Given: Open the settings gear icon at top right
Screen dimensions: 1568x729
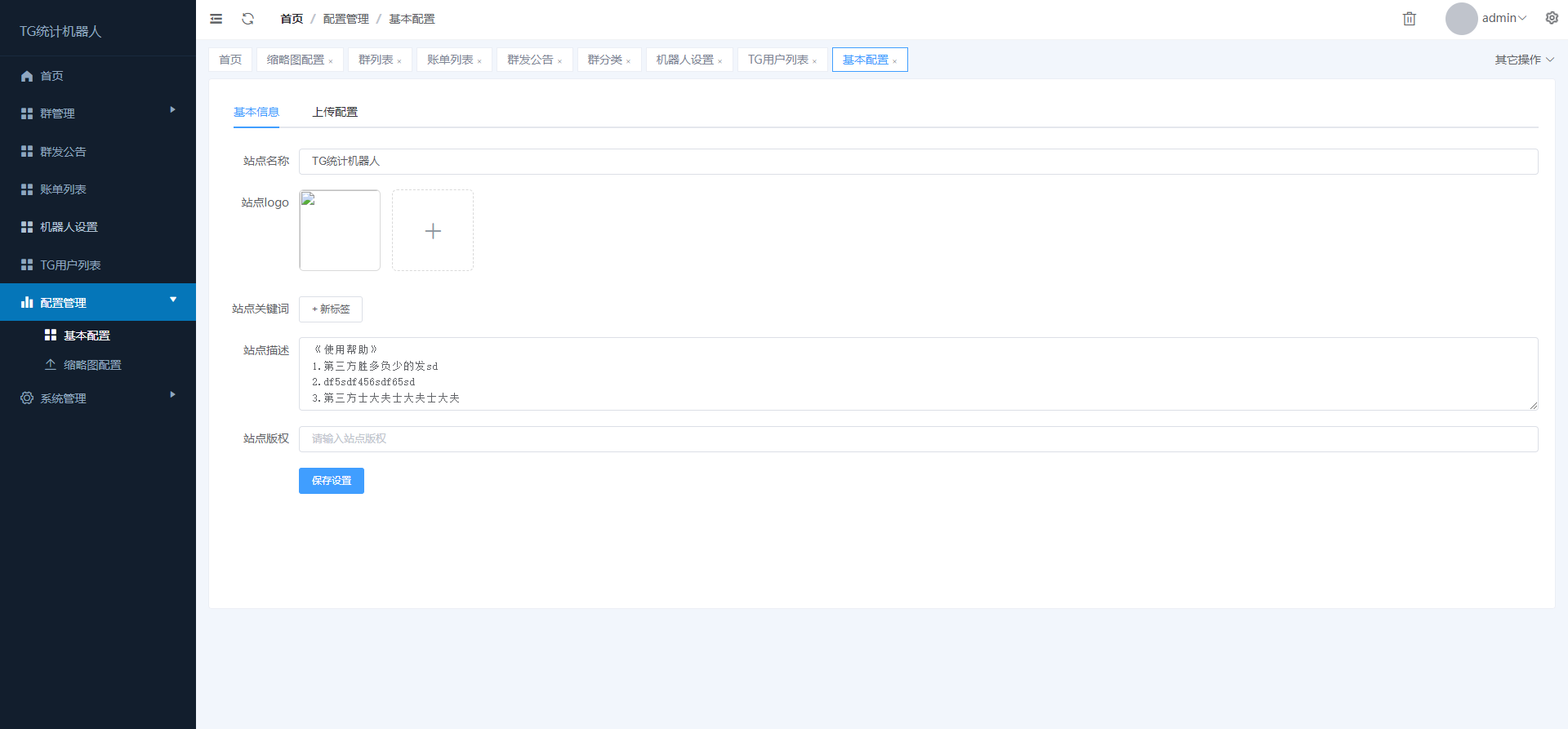Looking at the screenshot, I should [1552, 18].
